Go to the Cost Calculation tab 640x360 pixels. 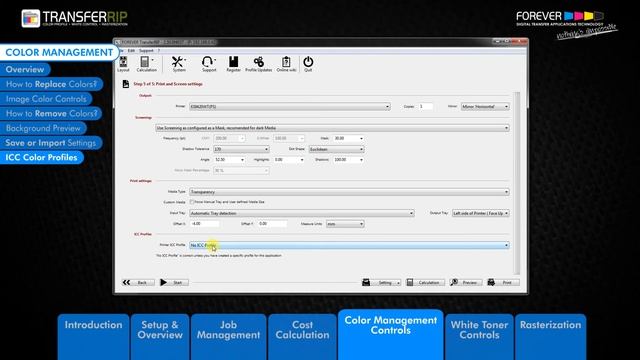point(302,337)
